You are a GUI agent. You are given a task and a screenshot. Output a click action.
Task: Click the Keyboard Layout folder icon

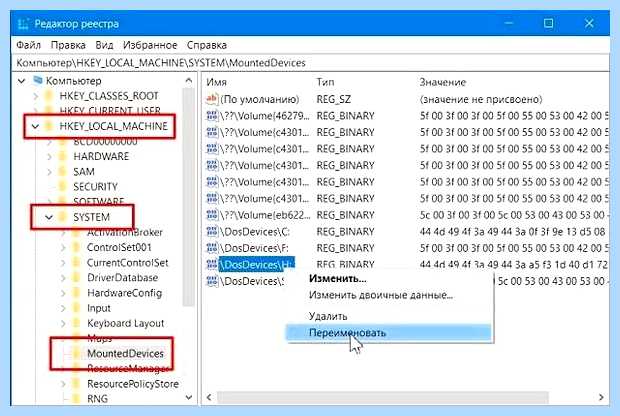[76, 323]
